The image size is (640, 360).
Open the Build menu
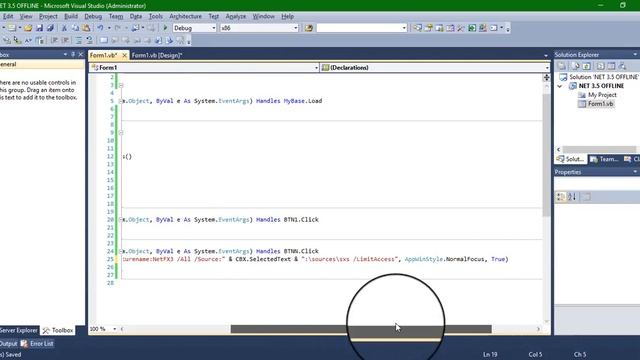[71, 16]
